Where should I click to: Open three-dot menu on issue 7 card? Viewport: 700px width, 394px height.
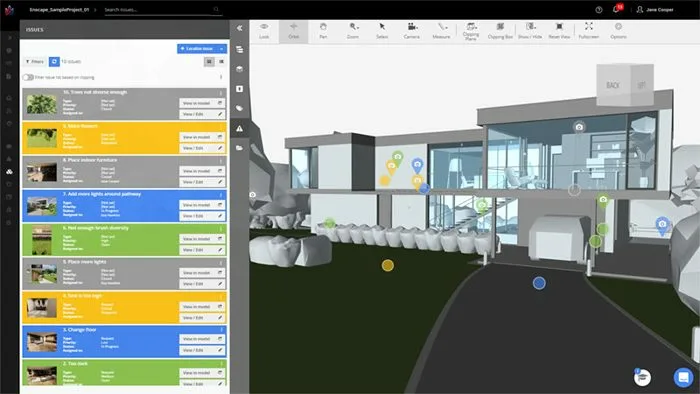click(x=221, y=195)
